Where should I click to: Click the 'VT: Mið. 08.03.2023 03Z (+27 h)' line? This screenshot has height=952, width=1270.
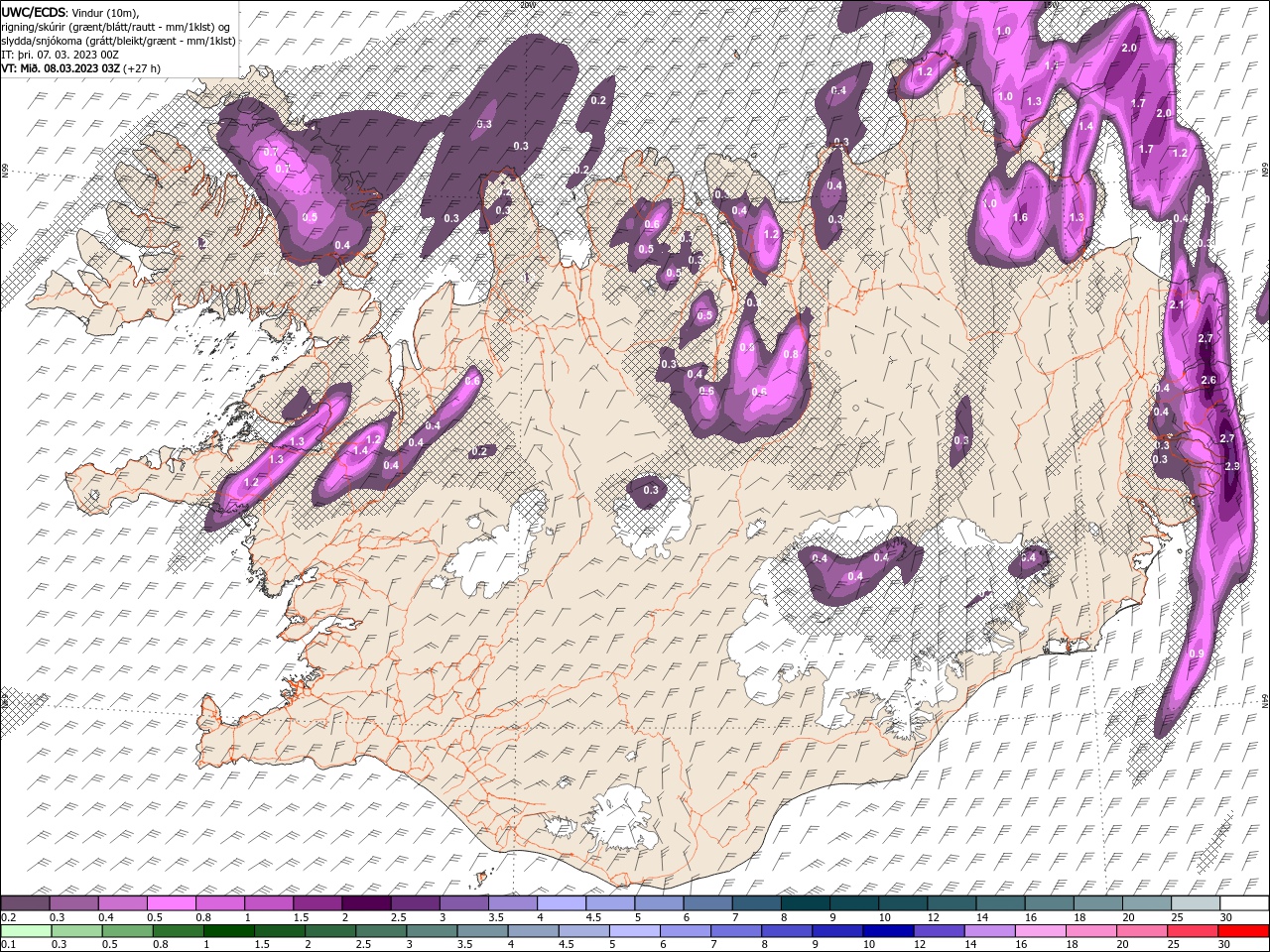81,68
